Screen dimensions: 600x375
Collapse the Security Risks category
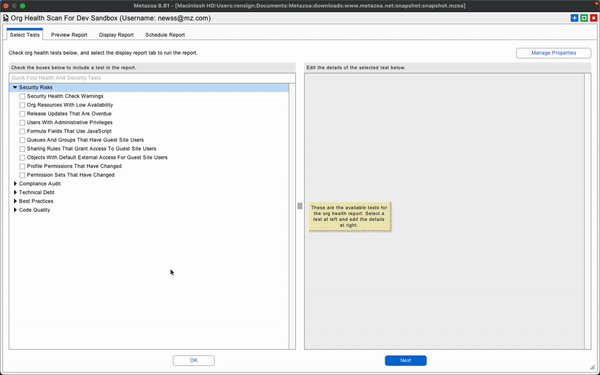15,88
